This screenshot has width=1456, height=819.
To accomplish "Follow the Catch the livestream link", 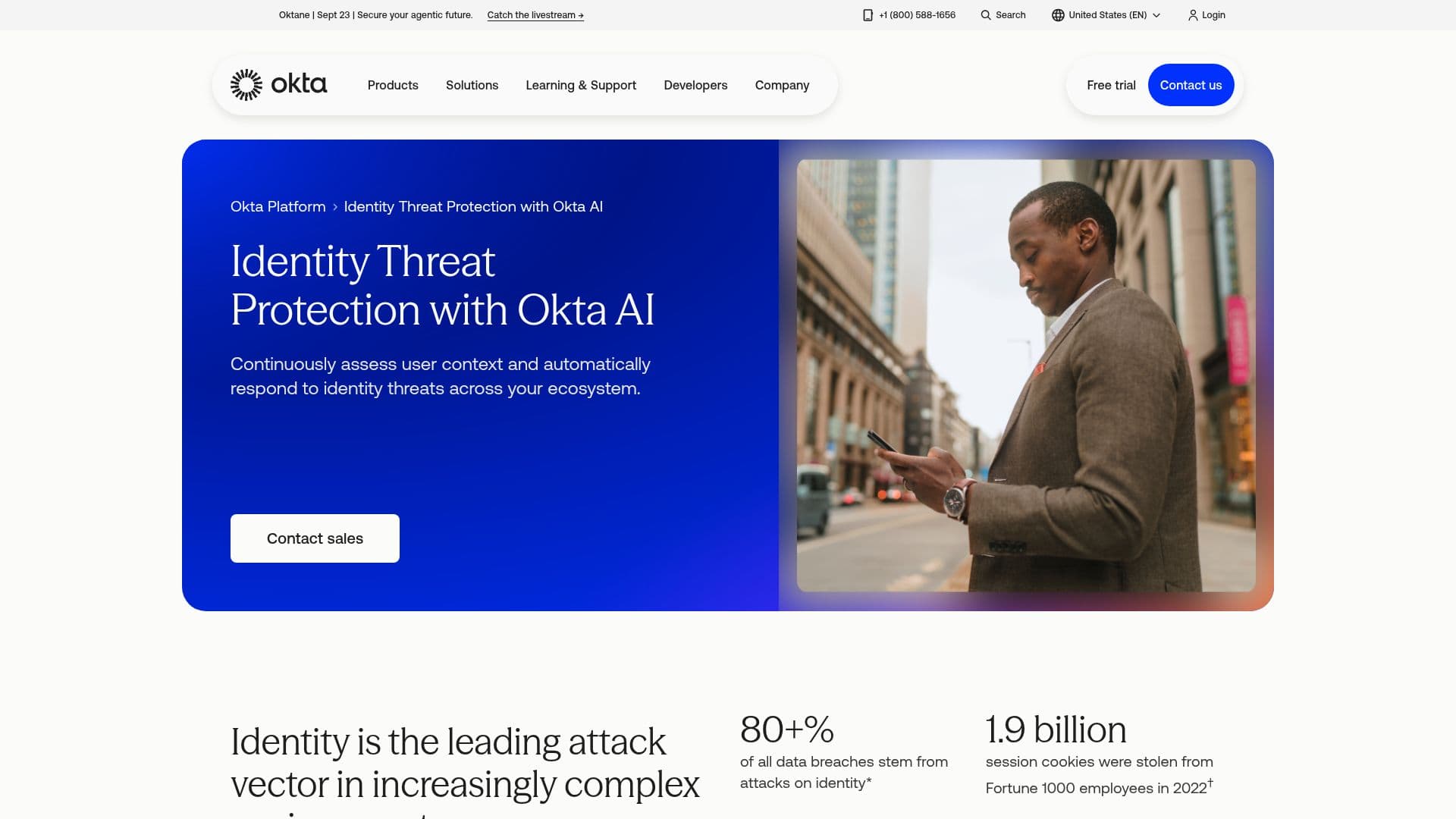I will (535, 15).
